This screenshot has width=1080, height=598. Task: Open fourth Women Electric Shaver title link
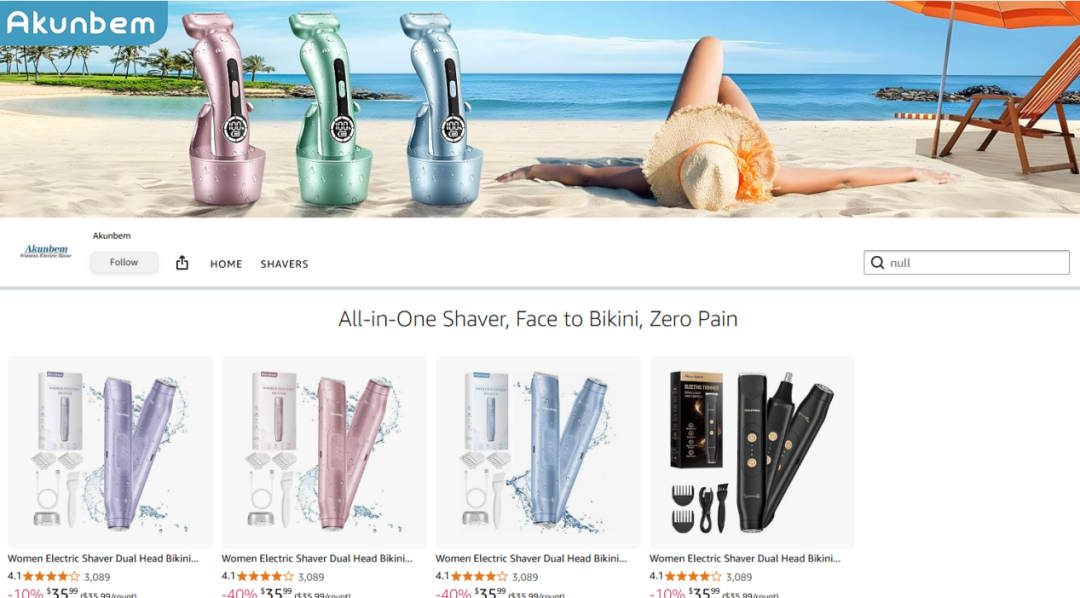click(745, 559)
